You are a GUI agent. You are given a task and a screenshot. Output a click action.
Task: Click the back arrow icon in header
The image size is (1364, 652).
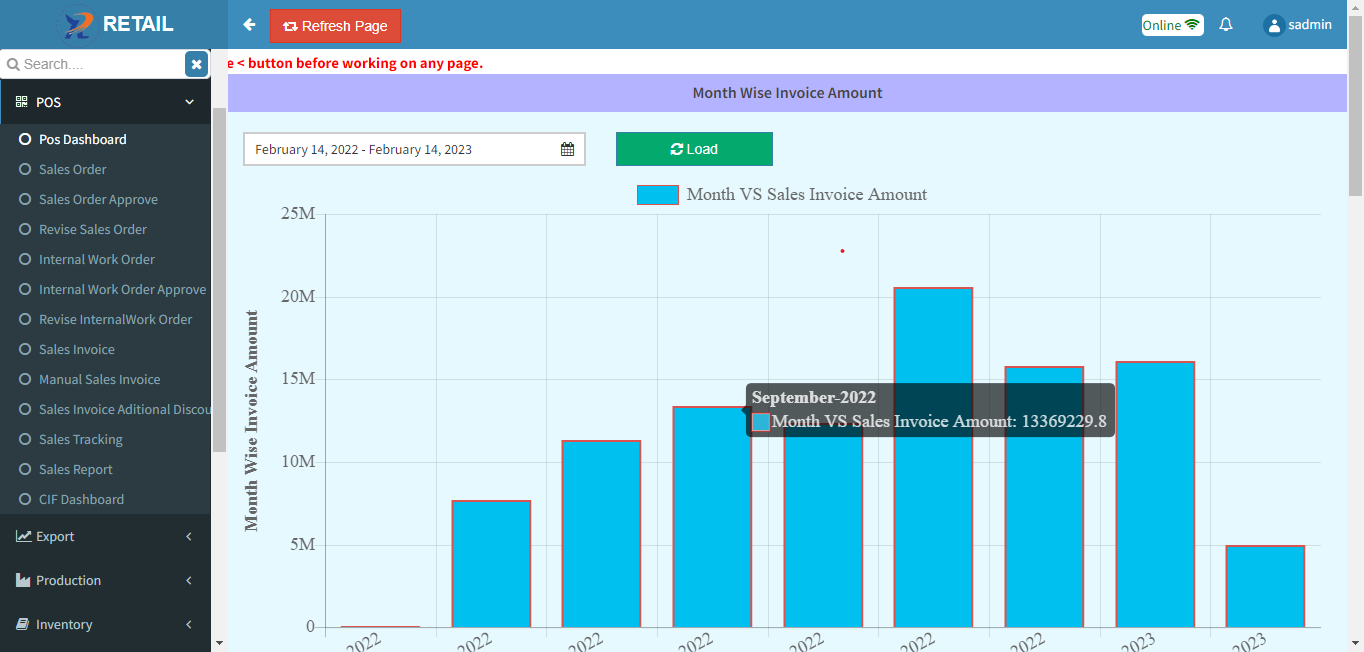pos(249,25)
